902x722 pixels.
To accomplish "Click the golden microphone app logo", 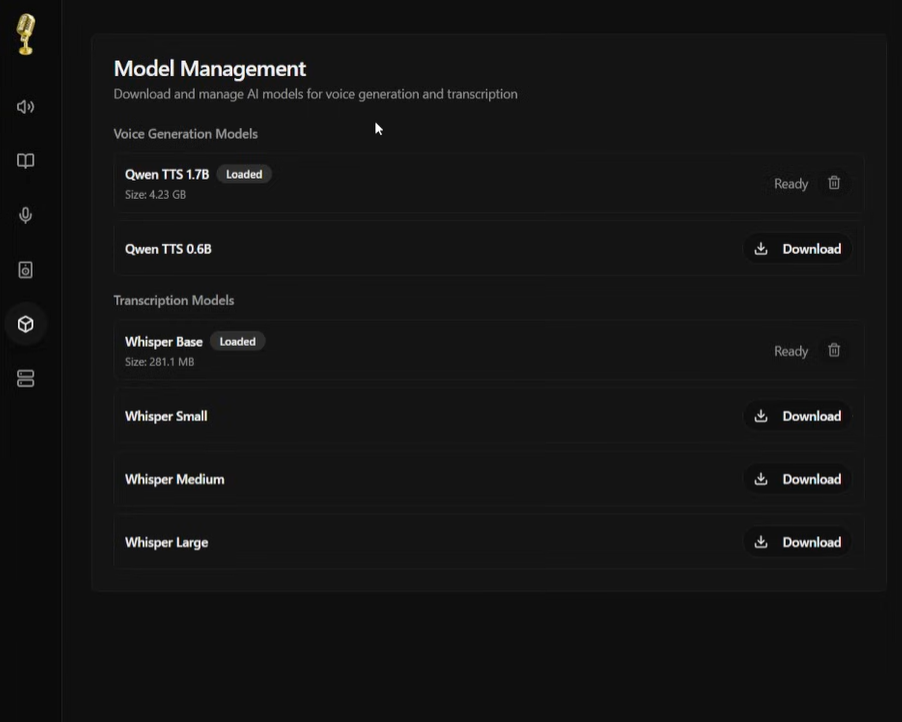I will (26, 34).
